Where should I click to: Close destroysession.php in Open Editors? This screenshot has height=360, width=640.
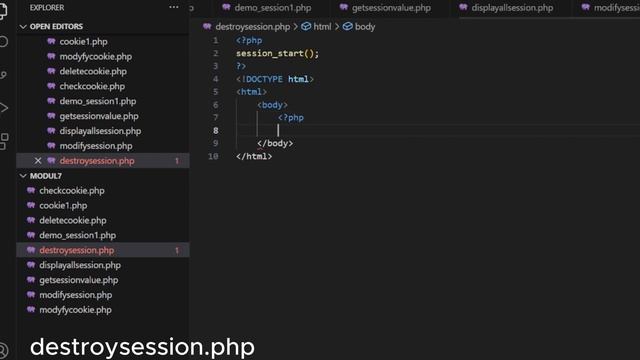coord(38,161)
